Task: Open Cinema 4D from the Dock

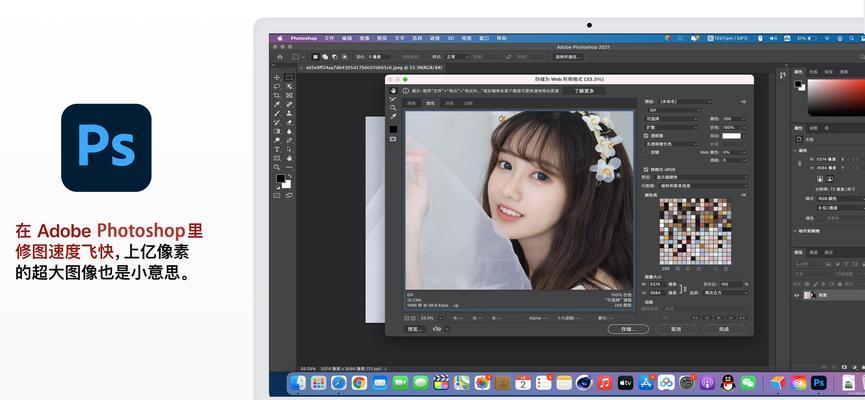Action: [584, 382]
